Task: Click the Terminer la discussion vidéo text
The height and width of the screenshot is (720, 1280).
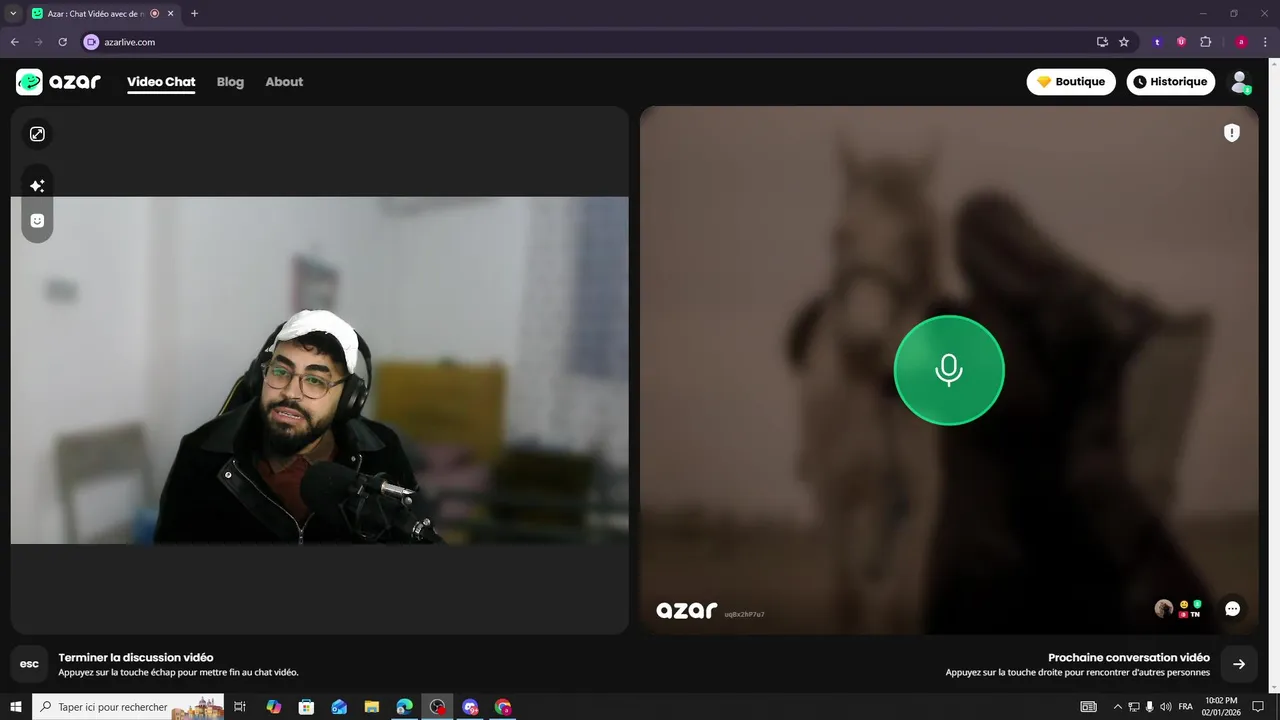Action: [x=136, y=657]
